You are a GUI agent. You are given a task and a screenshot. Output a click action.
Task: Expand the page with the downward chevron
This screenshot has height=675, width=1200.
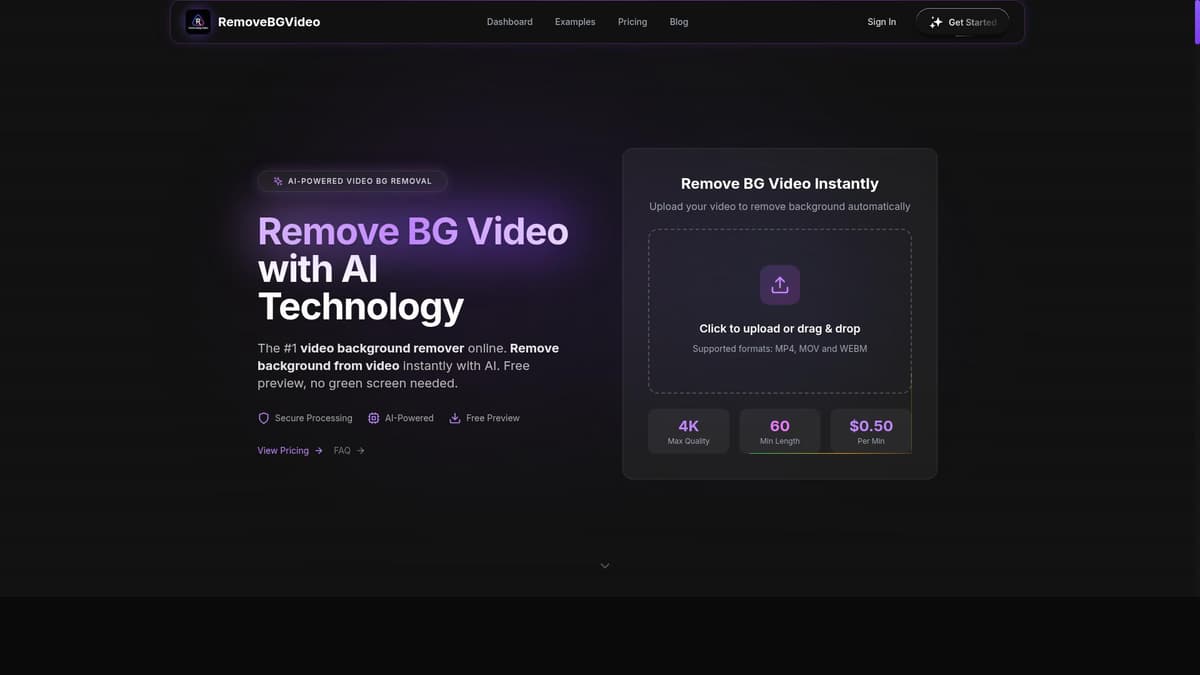tap(604, 565)
